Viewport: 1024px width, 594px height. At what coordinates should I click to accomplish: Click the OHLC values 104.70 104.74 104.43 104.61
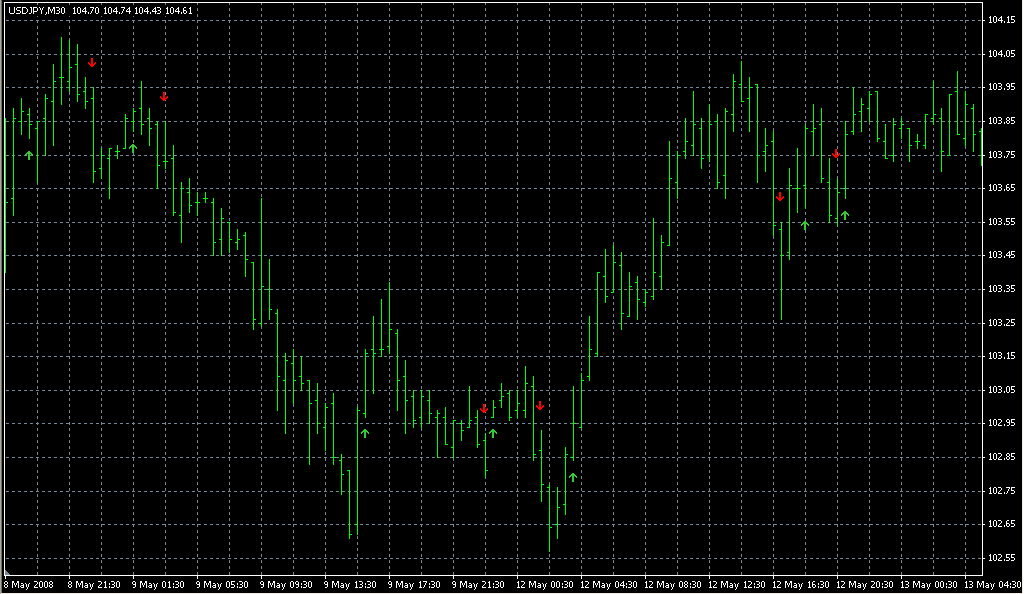(x=132, y=10)
